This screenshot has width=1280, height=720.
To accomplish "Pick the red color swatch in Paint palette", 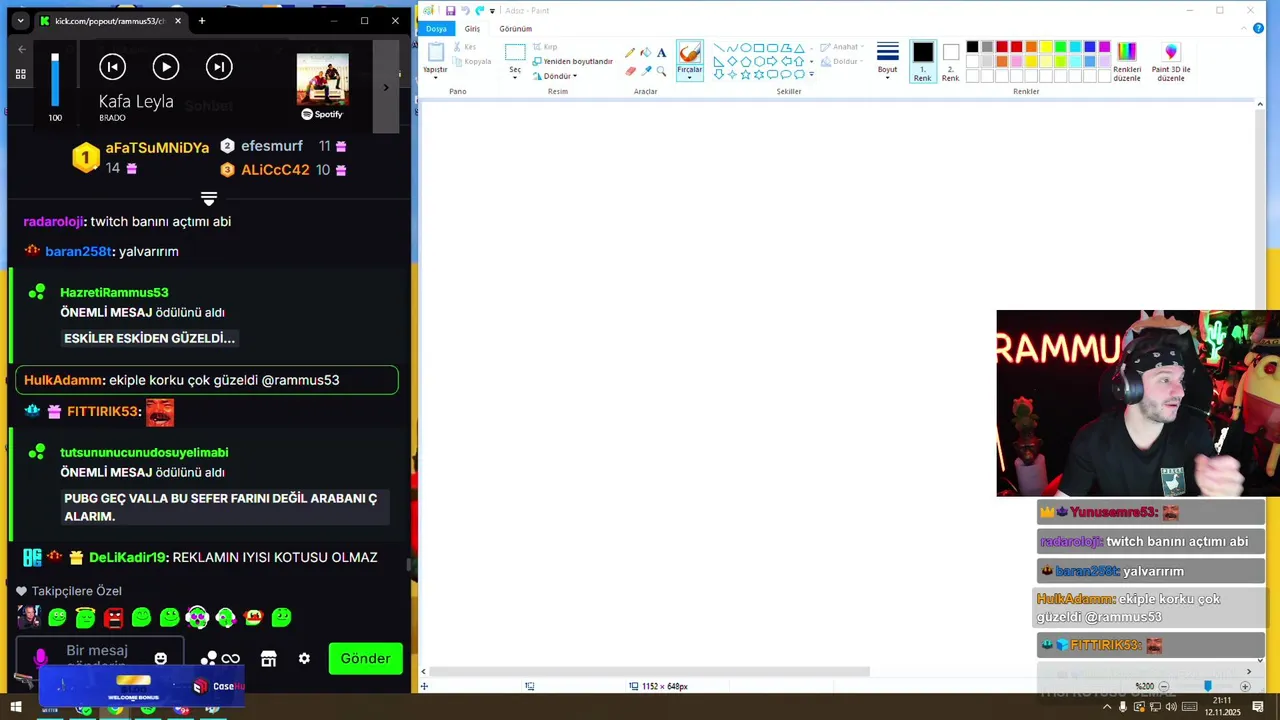I will pyautogui.click(x=1016, y=47).
